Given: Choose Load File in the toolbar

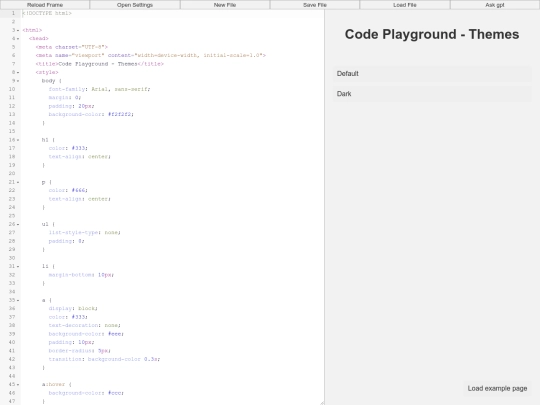Looking at the screenshot, I should coord(405,5).
